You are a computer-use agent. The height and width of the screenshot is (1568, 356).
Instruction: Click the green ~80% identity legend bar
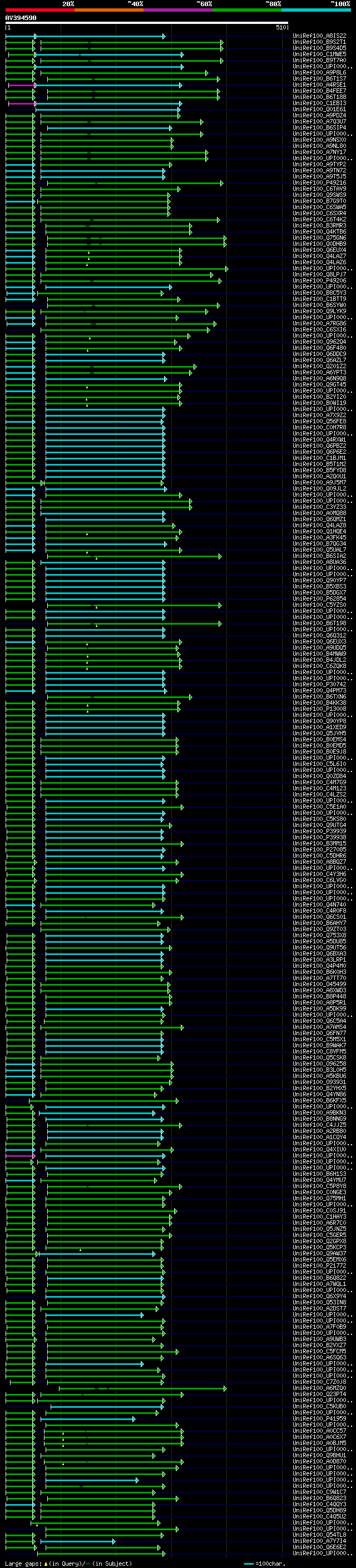(247, 11)
